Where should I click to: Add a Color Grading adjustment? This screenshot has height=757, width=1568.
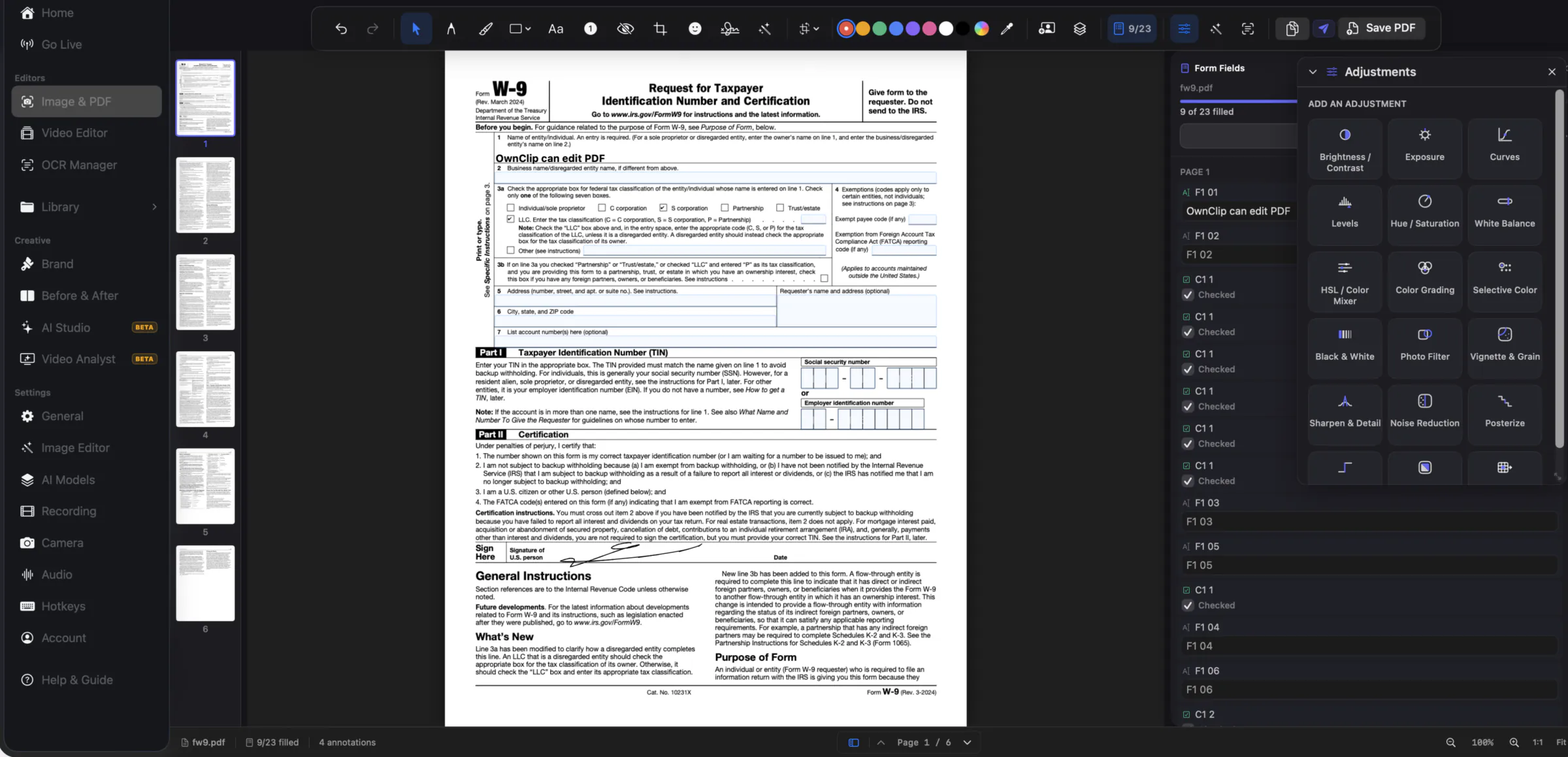click(x=1425, y=282)
